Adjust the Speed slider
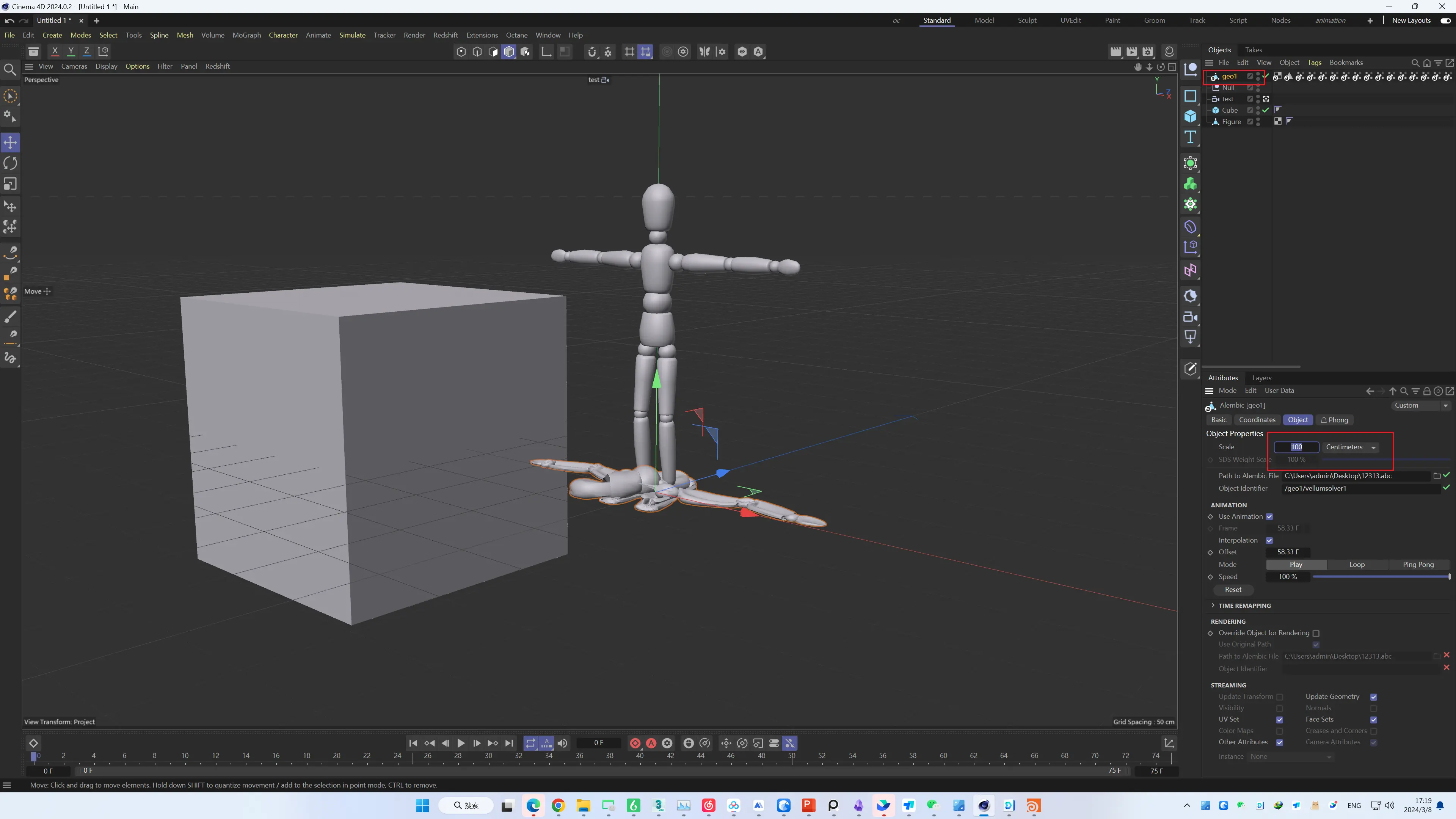This screenshot has height=819, width=1456. [x=1381, y=576]
